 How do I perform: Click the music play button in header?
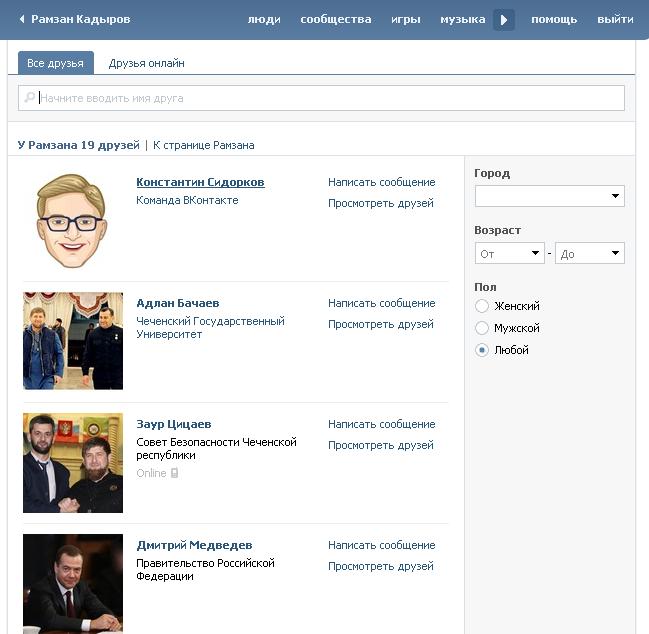pyautogui.click(x=504, y=19)
